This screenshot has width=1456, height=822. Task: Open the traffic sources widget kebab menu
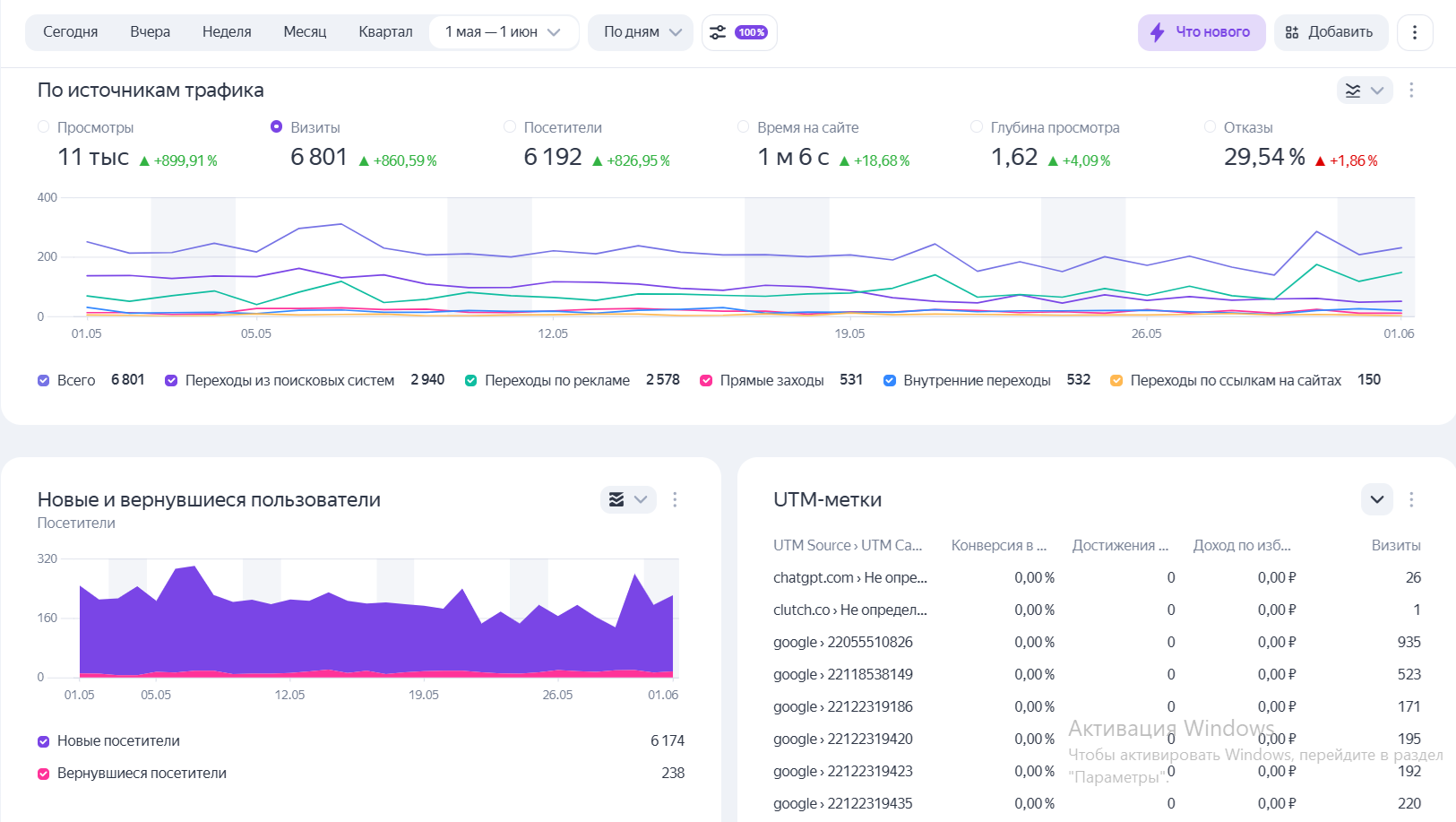pos(1411,91)
